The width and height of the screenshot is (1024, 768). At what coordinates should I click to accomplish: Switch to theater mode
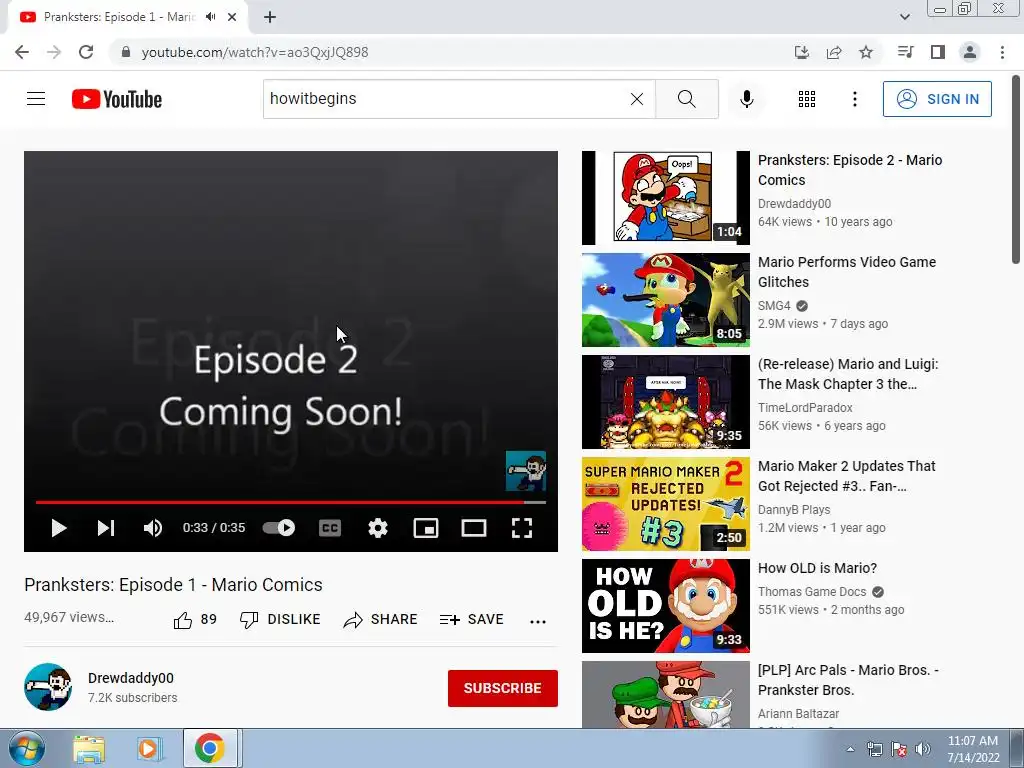click(473, 528)
